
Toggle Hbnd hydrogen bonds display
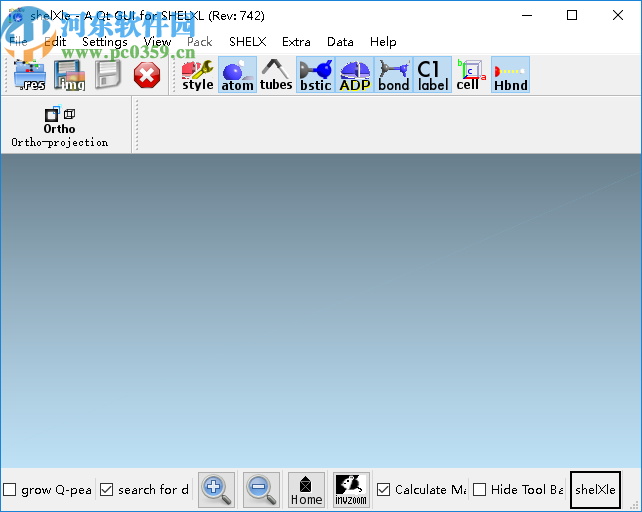tap(510, 75)
